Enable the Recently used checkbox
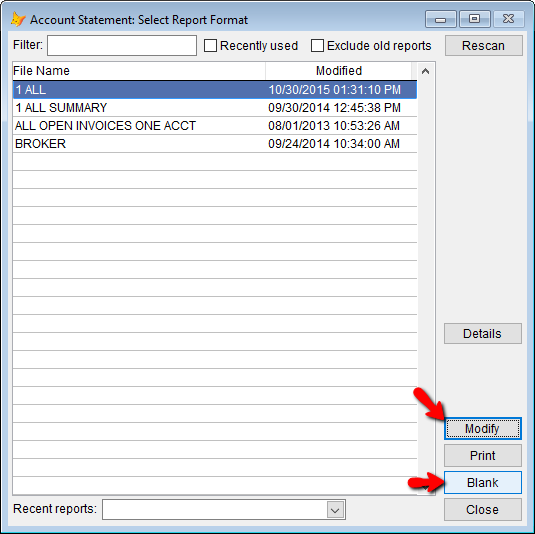 [210, 45]
